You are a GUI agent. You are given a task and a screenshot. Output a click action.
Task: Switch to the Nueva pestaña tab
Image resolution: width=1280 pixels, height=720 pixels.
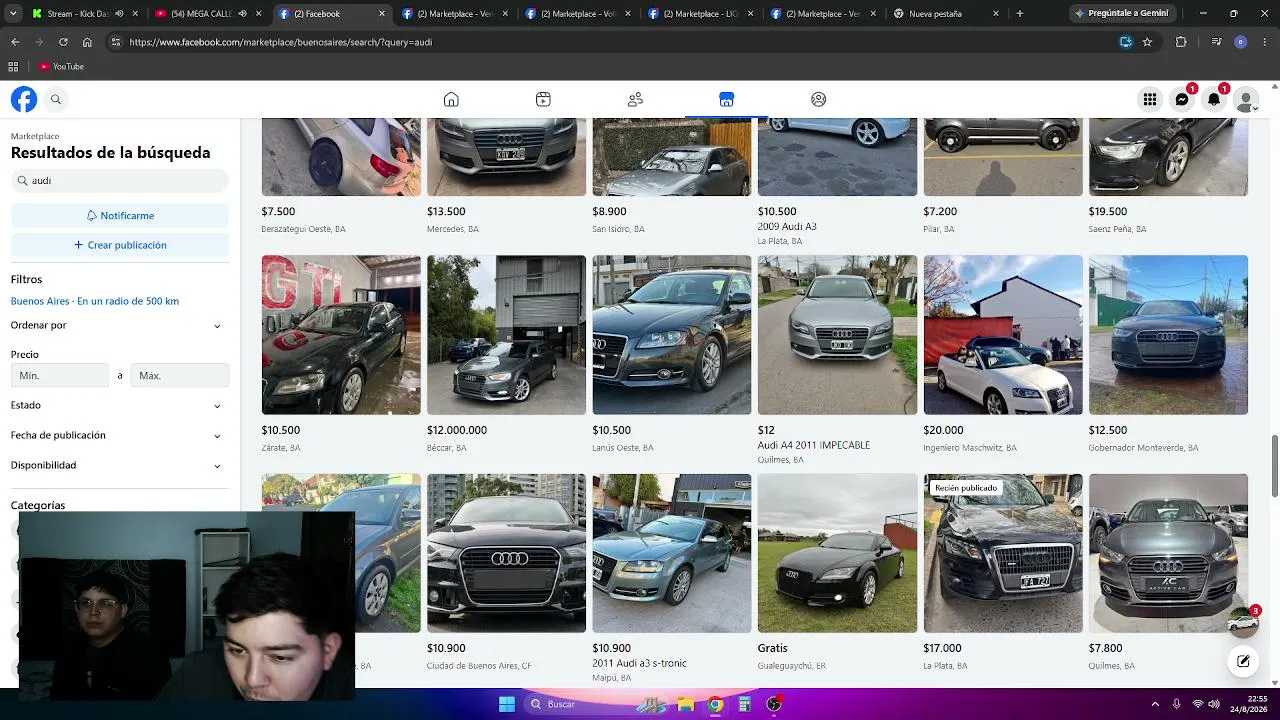(947, 14)
